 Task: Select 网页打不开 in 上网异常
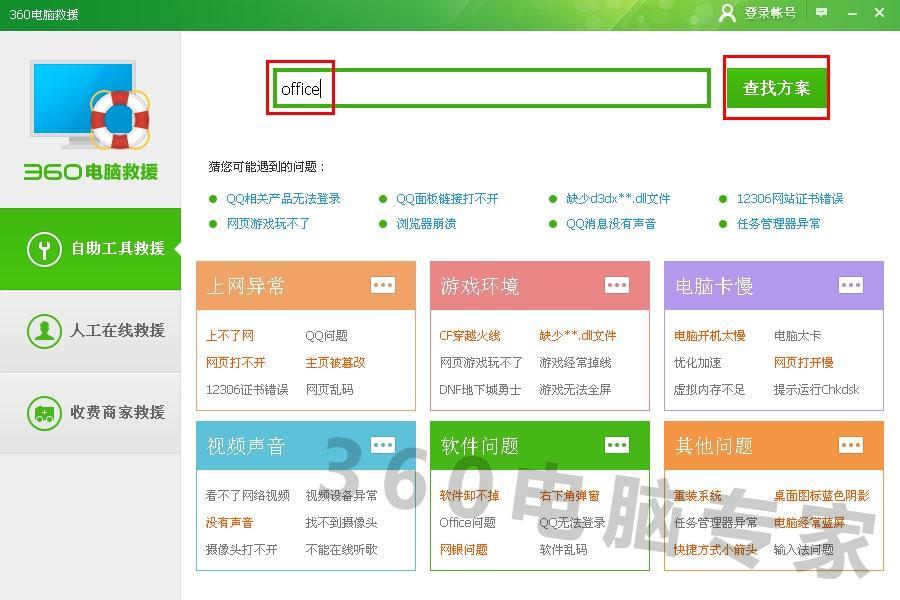[x=235, y=362]
